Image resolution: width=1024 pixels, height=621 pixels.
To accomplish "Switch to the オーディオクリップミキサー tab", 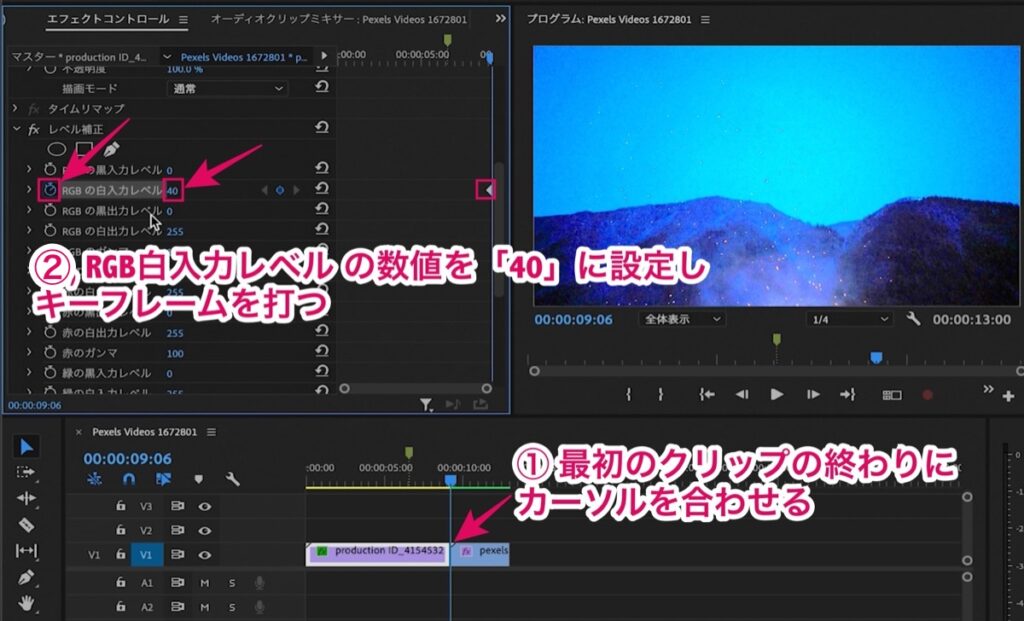I will (x=339, y=20).
